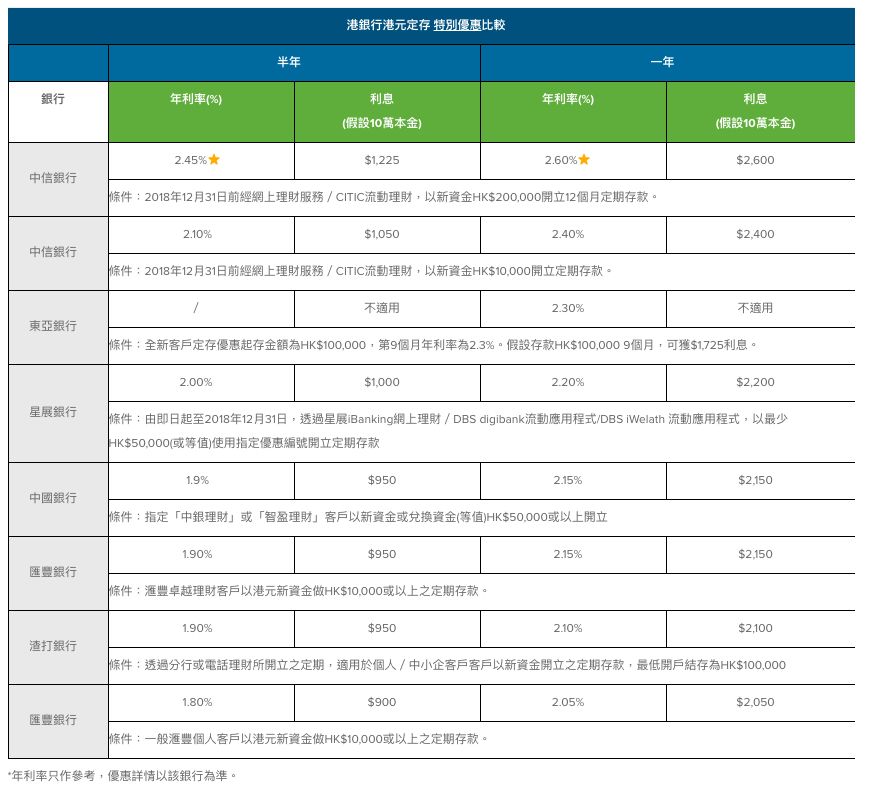Select the $2,150 interest cell of 中國銀行
Screen dimensions: 876x786
pyautogui.click(x=760, y=481)
